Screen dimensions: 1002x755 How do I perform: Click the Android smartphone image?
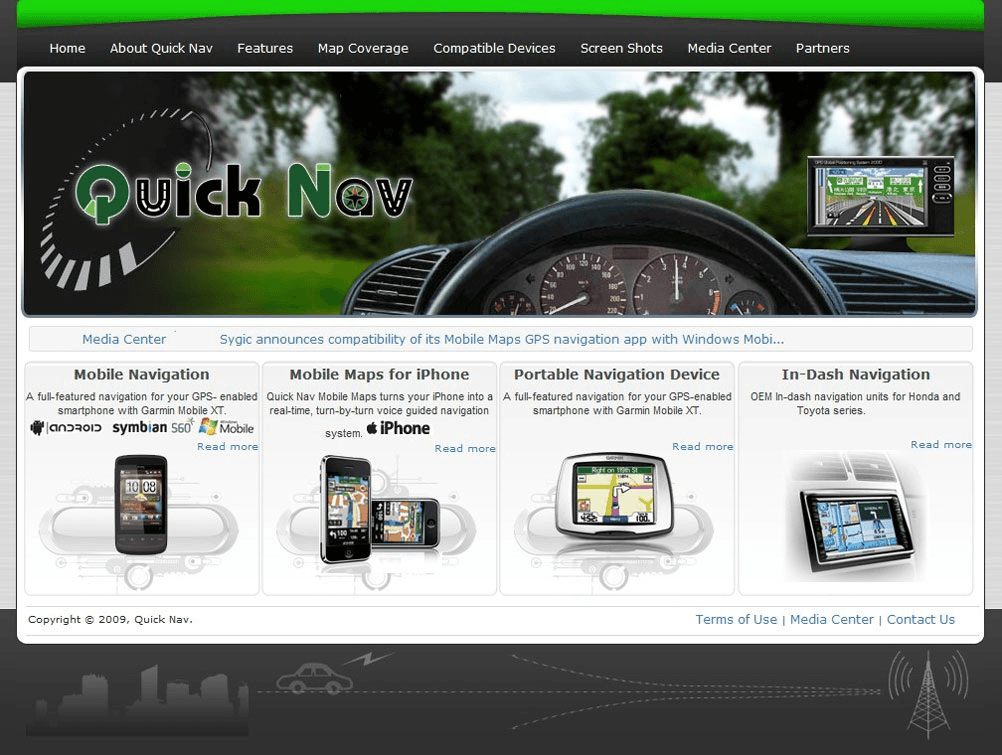(x=141, y=504)
